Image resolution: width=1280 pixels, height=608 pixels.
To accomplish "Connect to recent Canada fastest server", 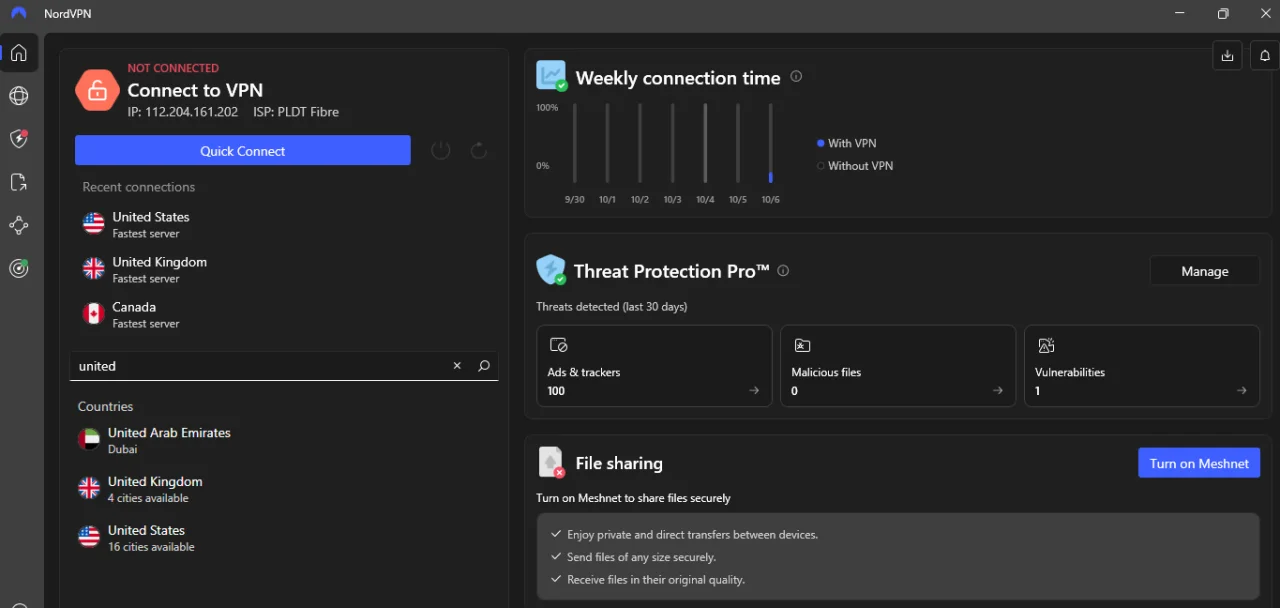I will (x=284, y=314).
